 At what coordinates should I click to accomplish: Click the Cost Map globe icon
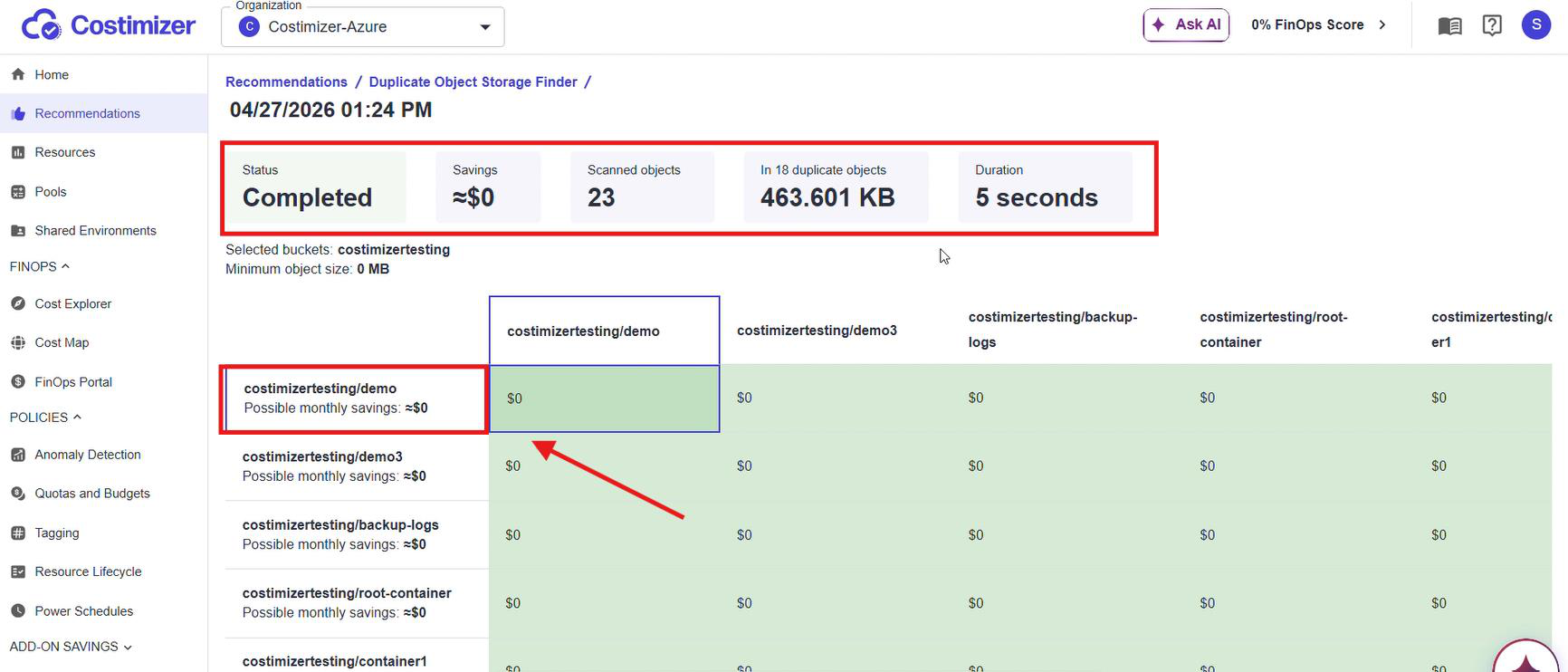tap(18, 342)
